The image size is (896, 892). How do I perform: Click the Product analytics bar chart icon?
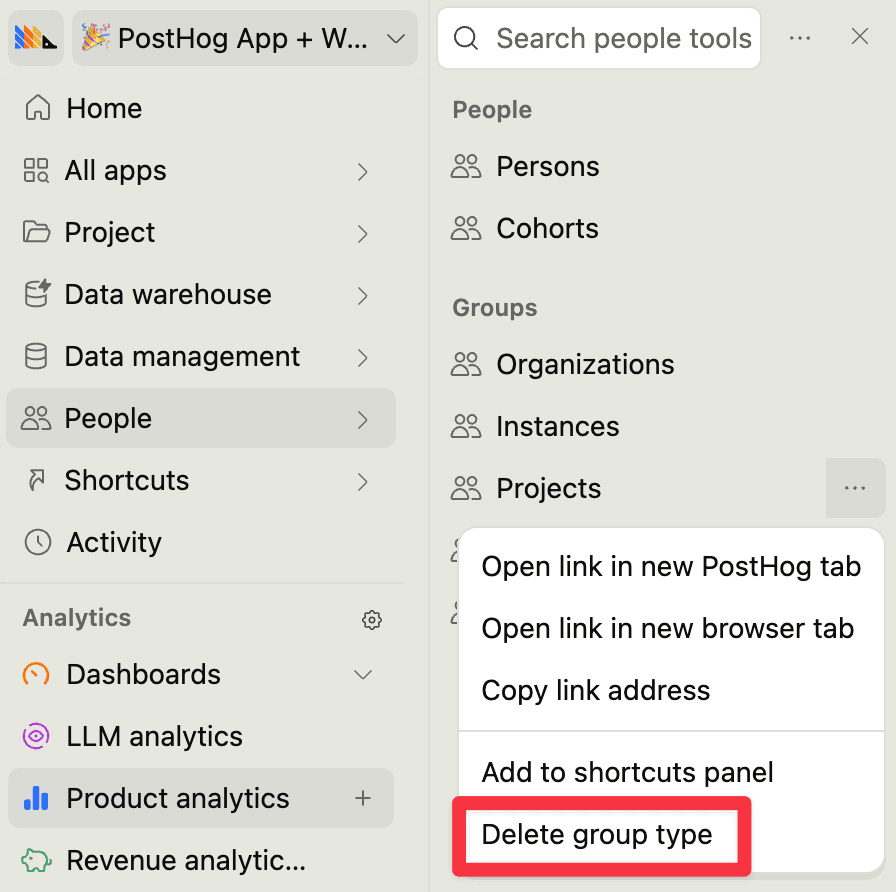[36, 798]
